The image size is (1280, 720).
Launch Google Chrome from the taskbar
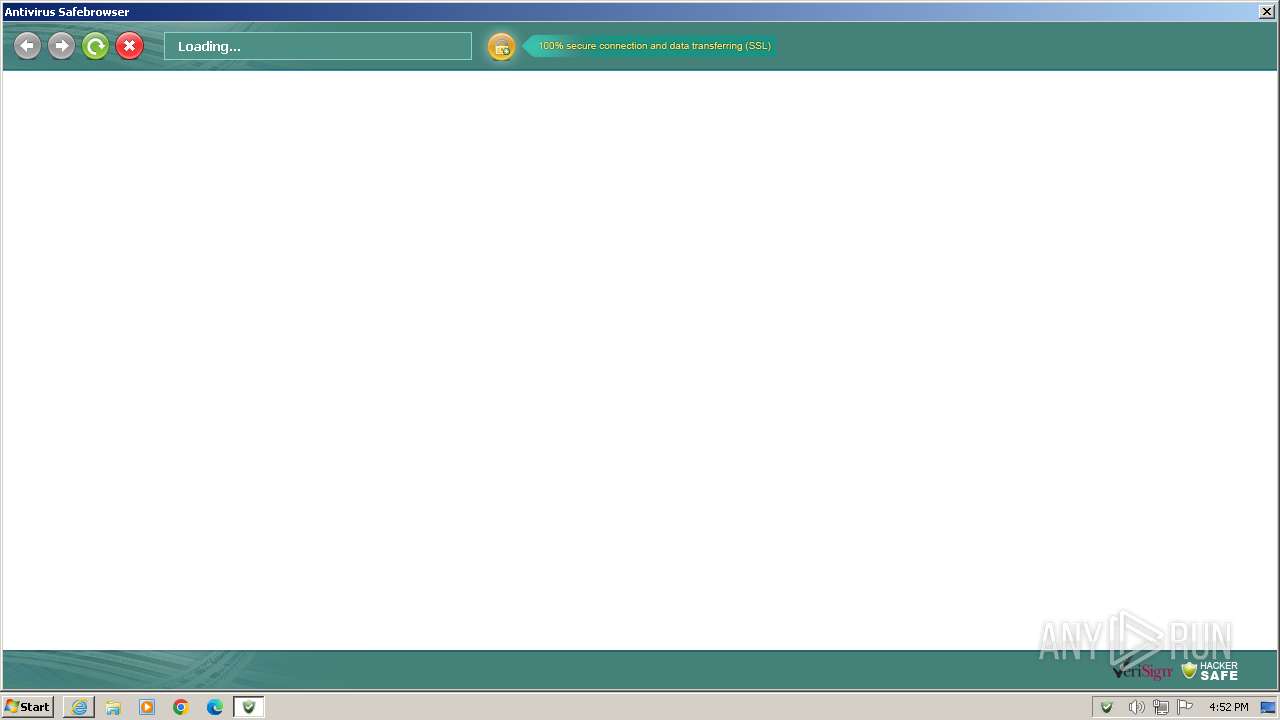point(181,707)
